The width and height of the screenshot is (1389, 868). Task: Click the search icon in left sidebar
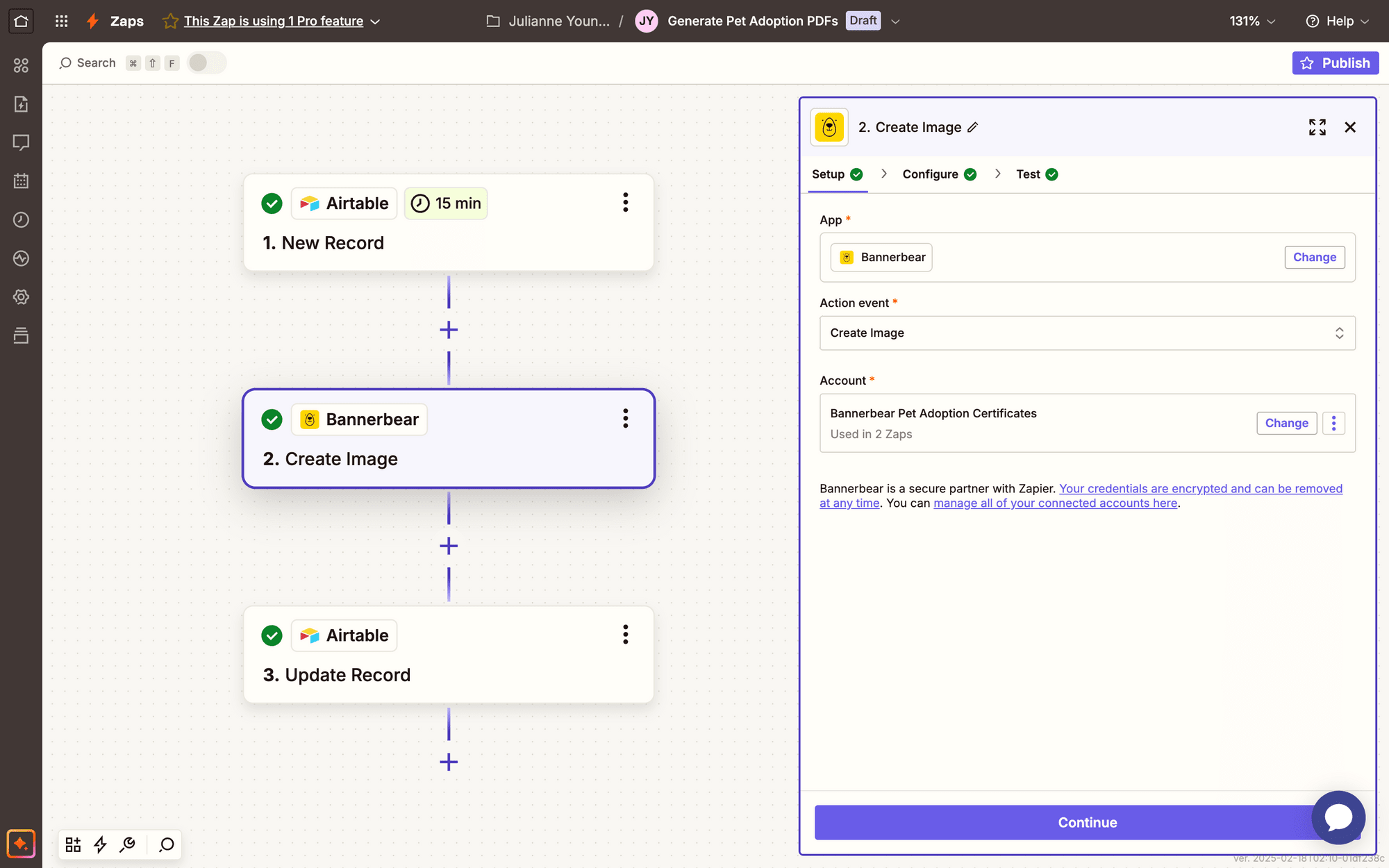pyautogui.click(x=165, y=845)
